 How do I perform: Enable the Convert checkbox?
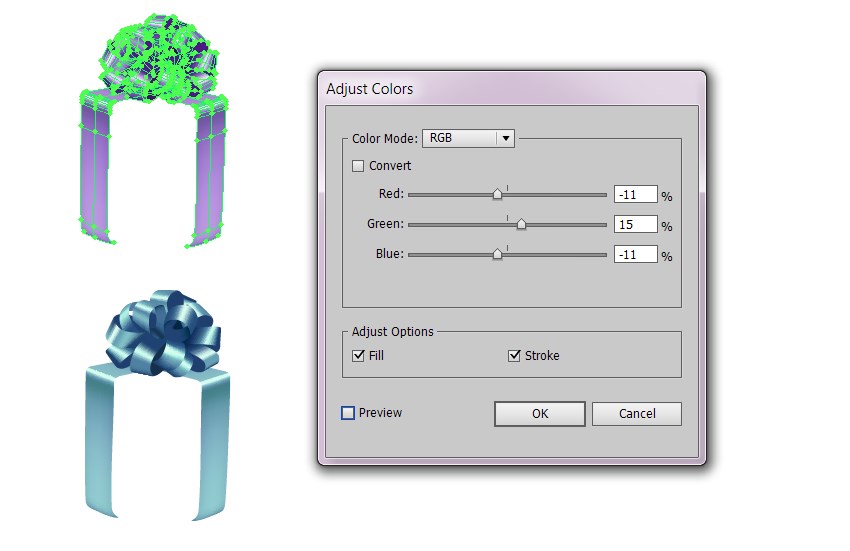358,166
